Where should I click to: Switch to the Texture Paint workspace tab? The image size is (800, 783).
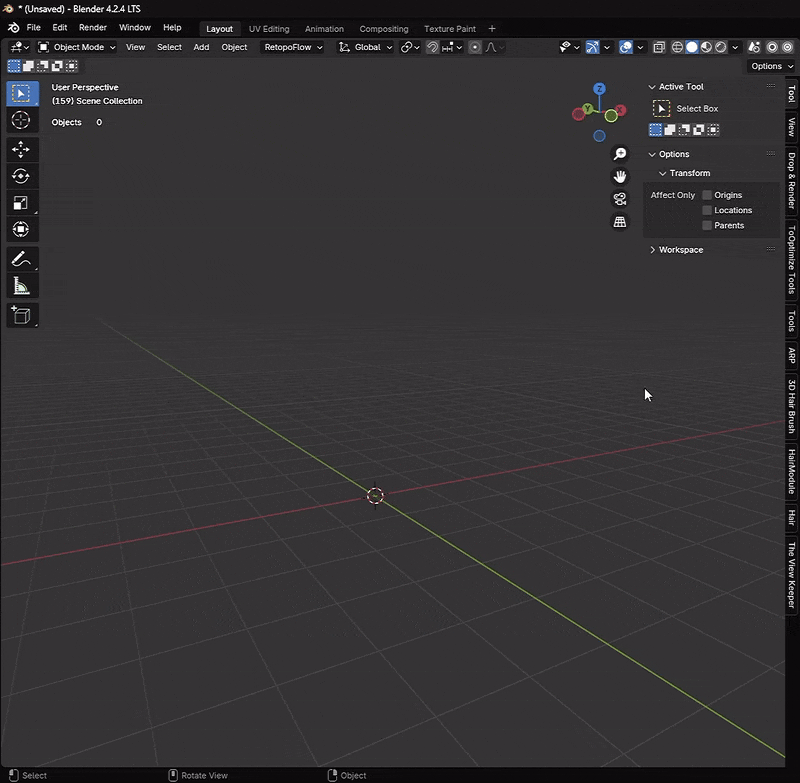449,29
